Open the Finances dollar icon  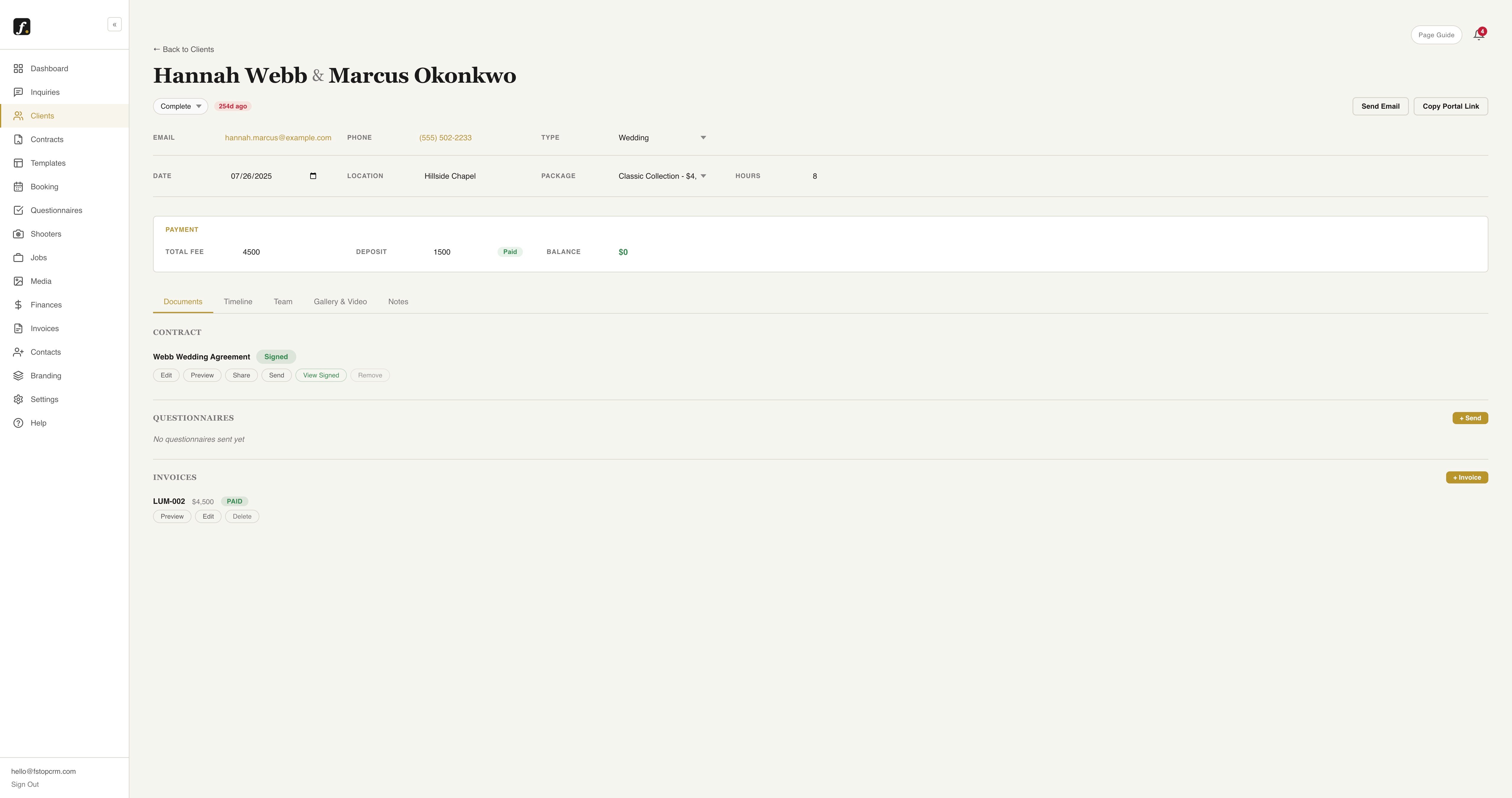(x=19, y=305)
